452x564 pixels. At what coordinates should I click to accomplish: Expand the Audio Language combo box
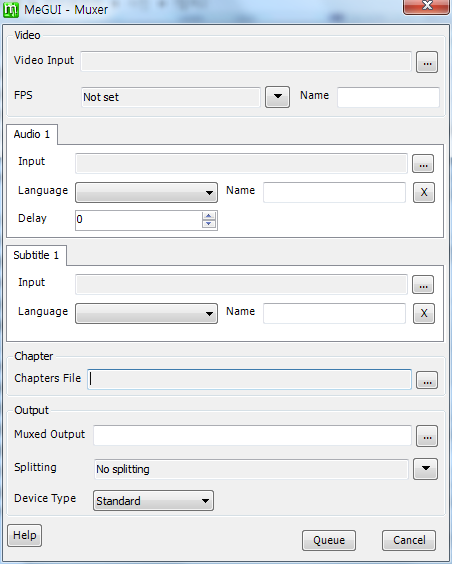[146, 192]
